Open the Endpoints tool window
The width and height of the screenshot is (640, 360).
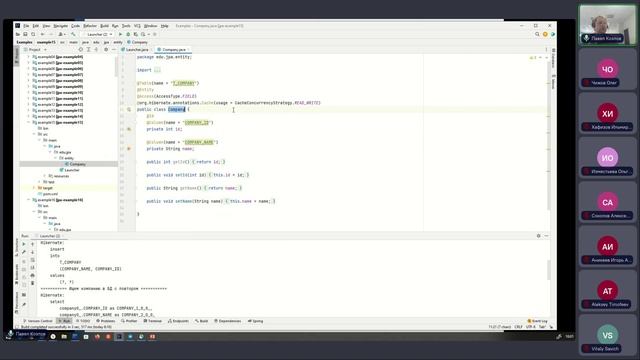click(x=178, y=321)
